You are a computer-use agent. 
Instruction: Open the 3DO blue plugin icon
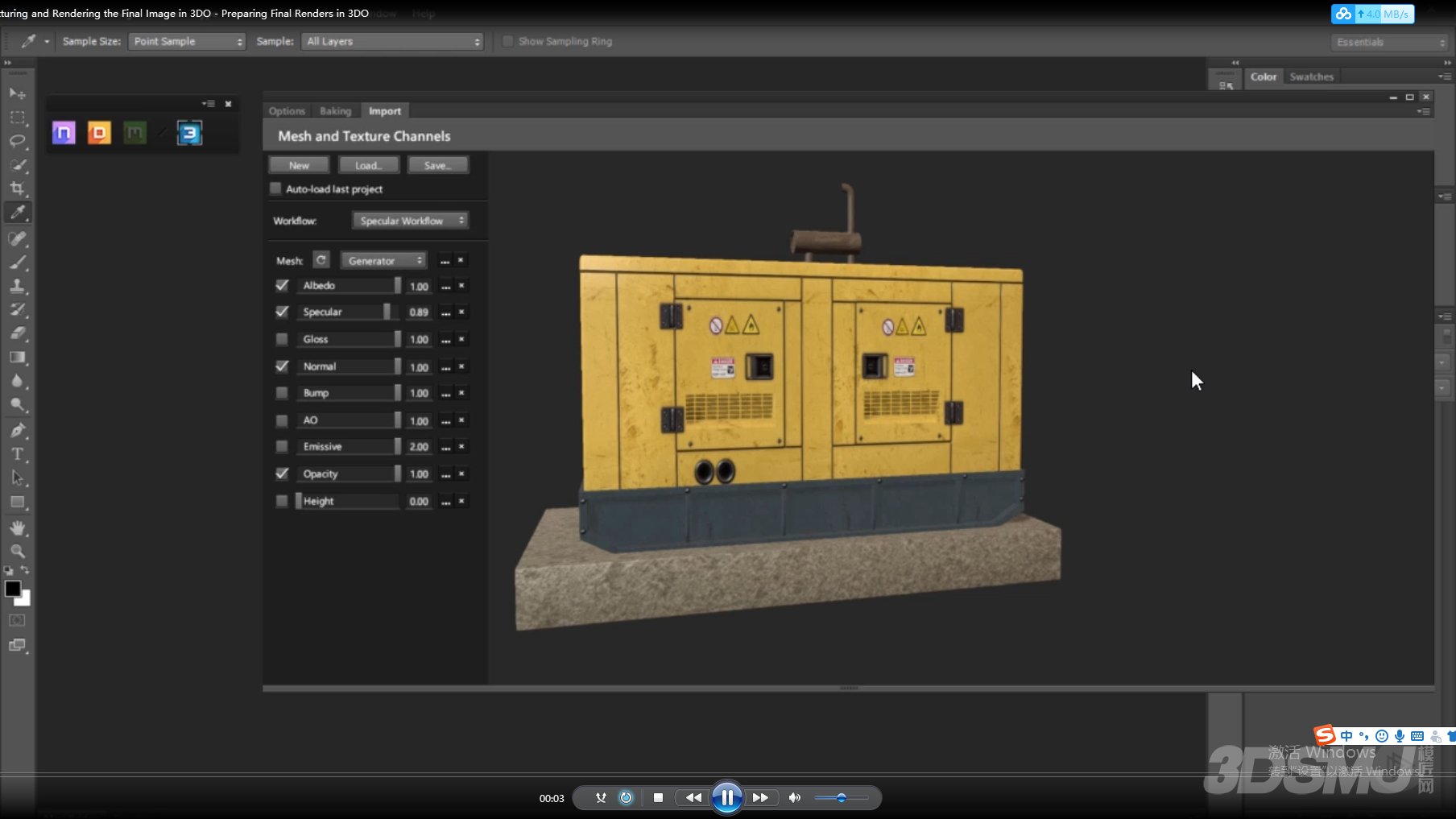[x=189, y=133]
